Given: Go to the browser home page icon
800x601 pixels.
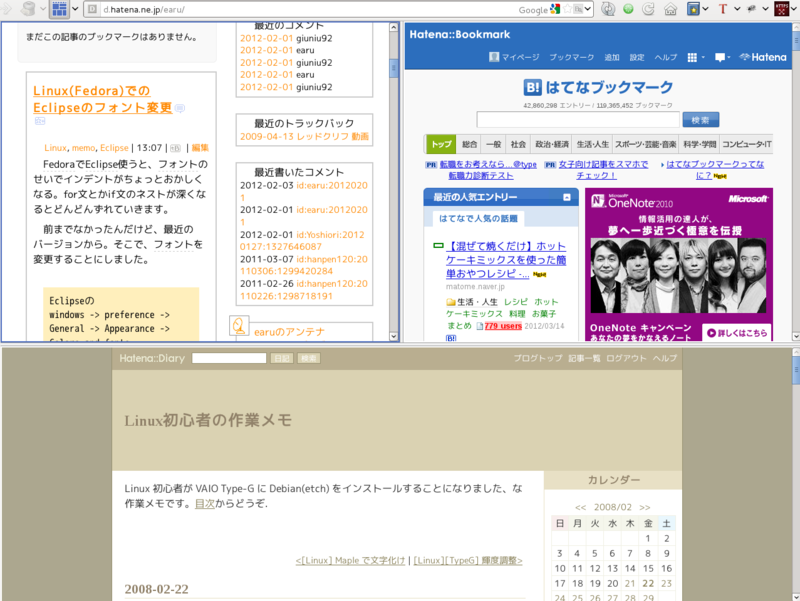Looking at the screenshot, I should click(x=670, y=9).
